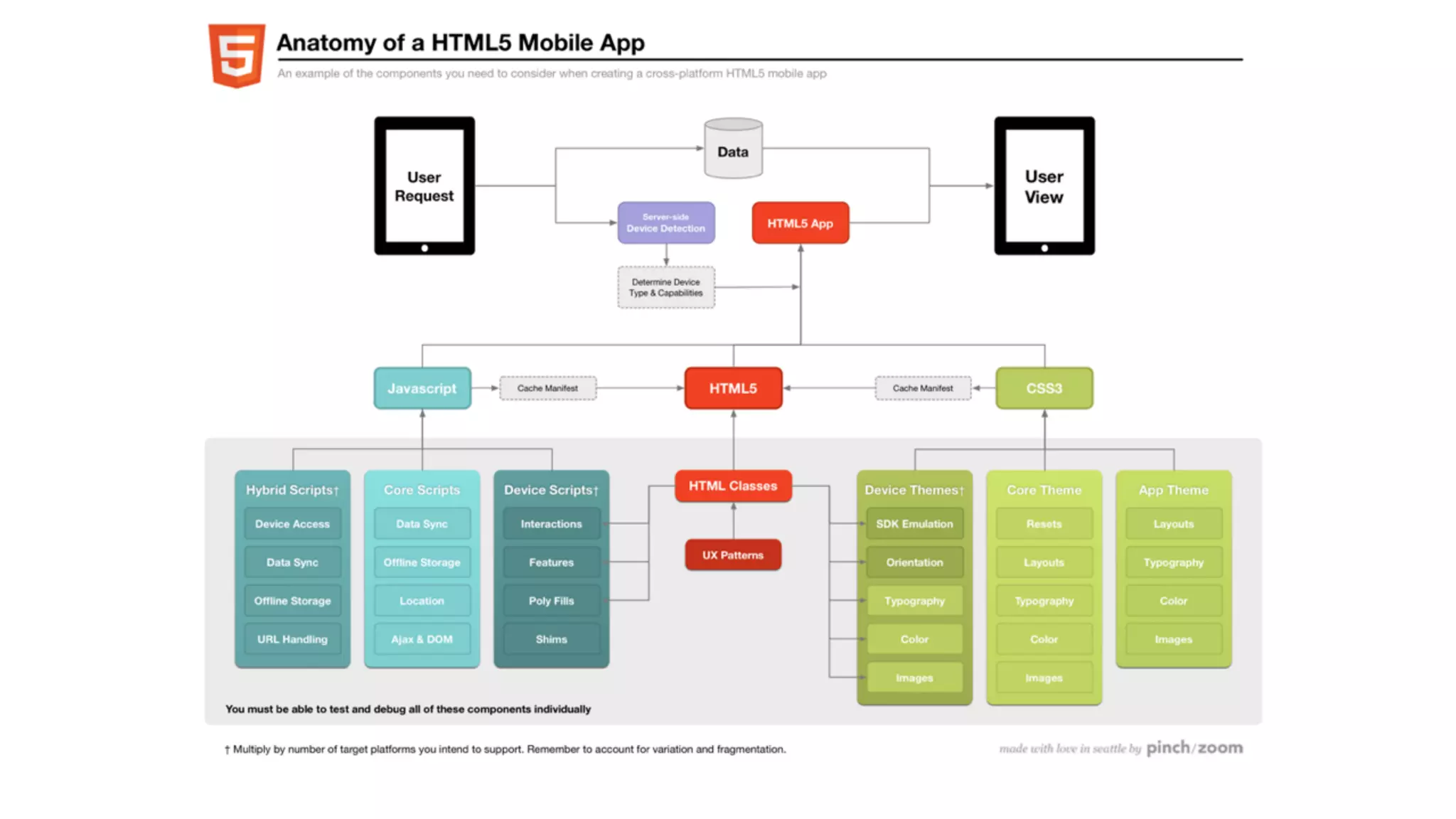This screenshot has width=1456, height=819.
Task: Select the left Cache Manifest box
Action: click(x=547, y=388)
